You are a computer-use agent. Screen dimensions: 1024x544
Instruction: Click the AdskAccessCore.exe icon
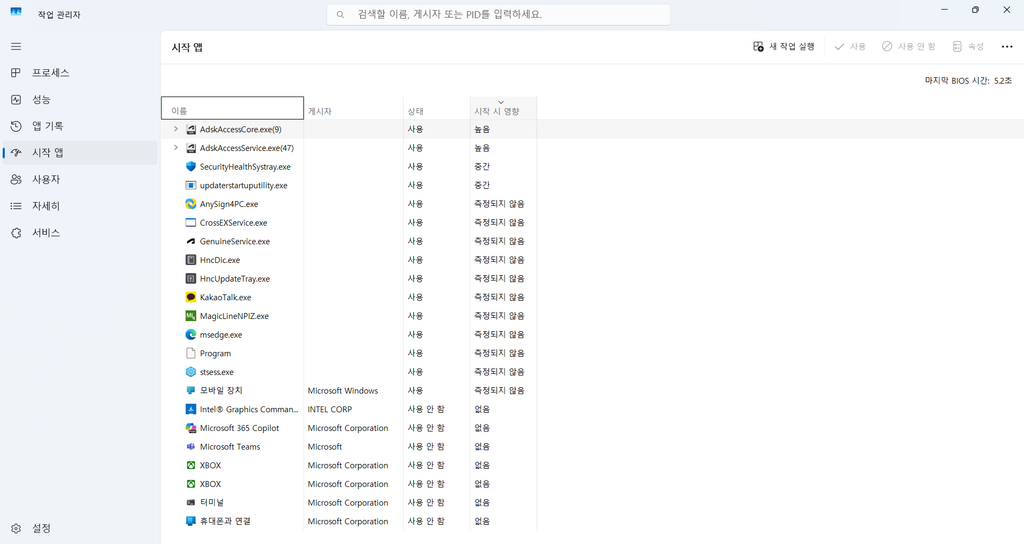(x=191, y=129)
